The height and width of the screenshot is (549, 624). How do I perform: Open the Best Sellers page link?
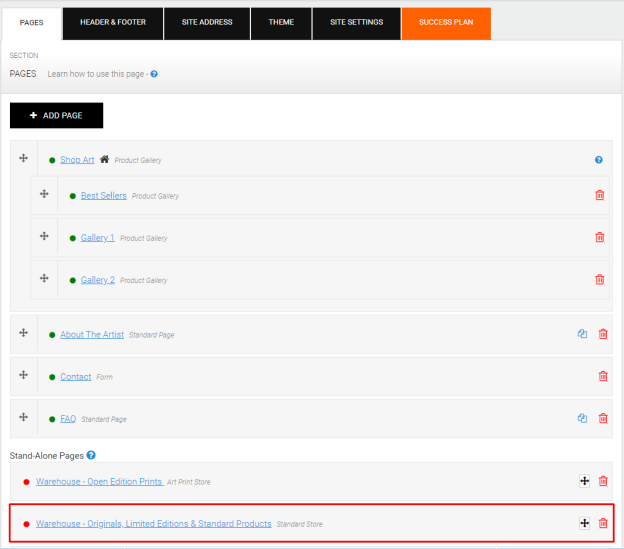[x=103, y=196]
